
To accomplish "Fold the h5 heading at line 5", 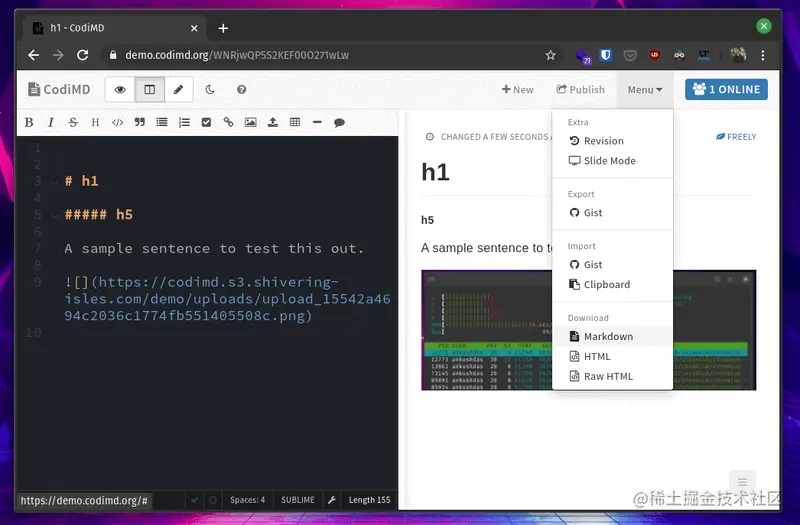I will pos(55,216).
